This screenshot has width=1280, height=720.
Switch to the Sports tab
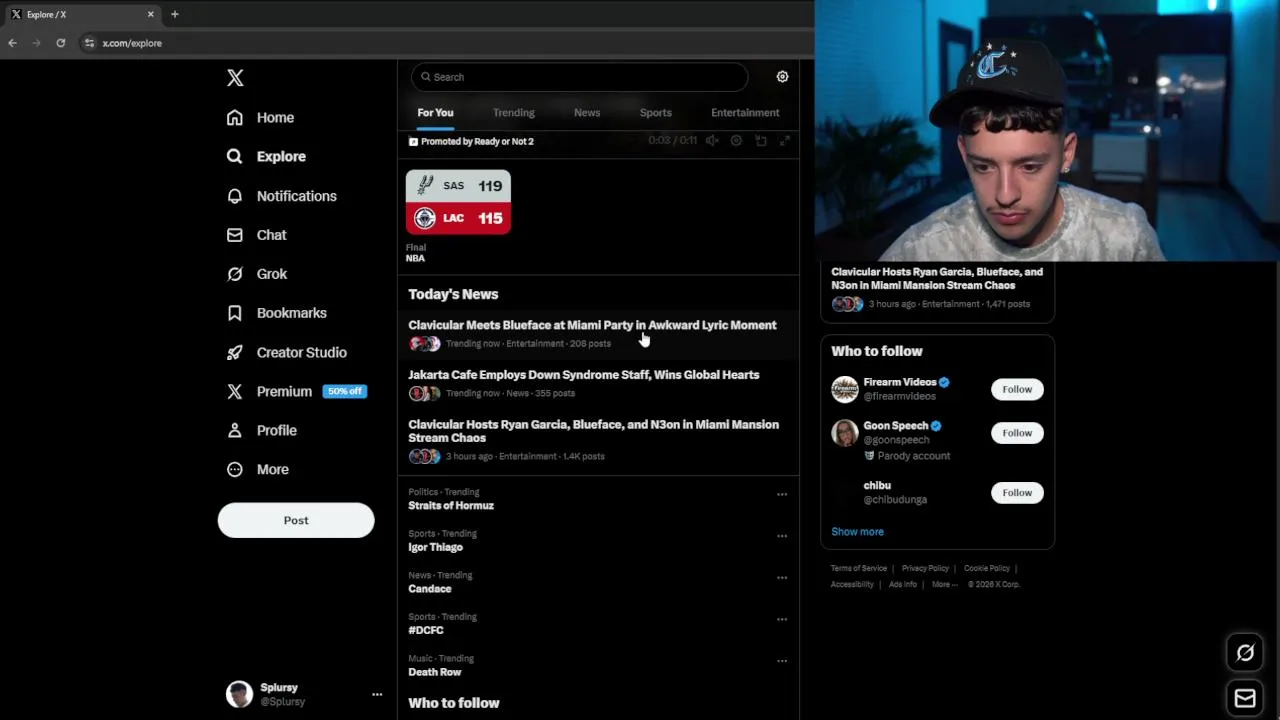(656, 113)
